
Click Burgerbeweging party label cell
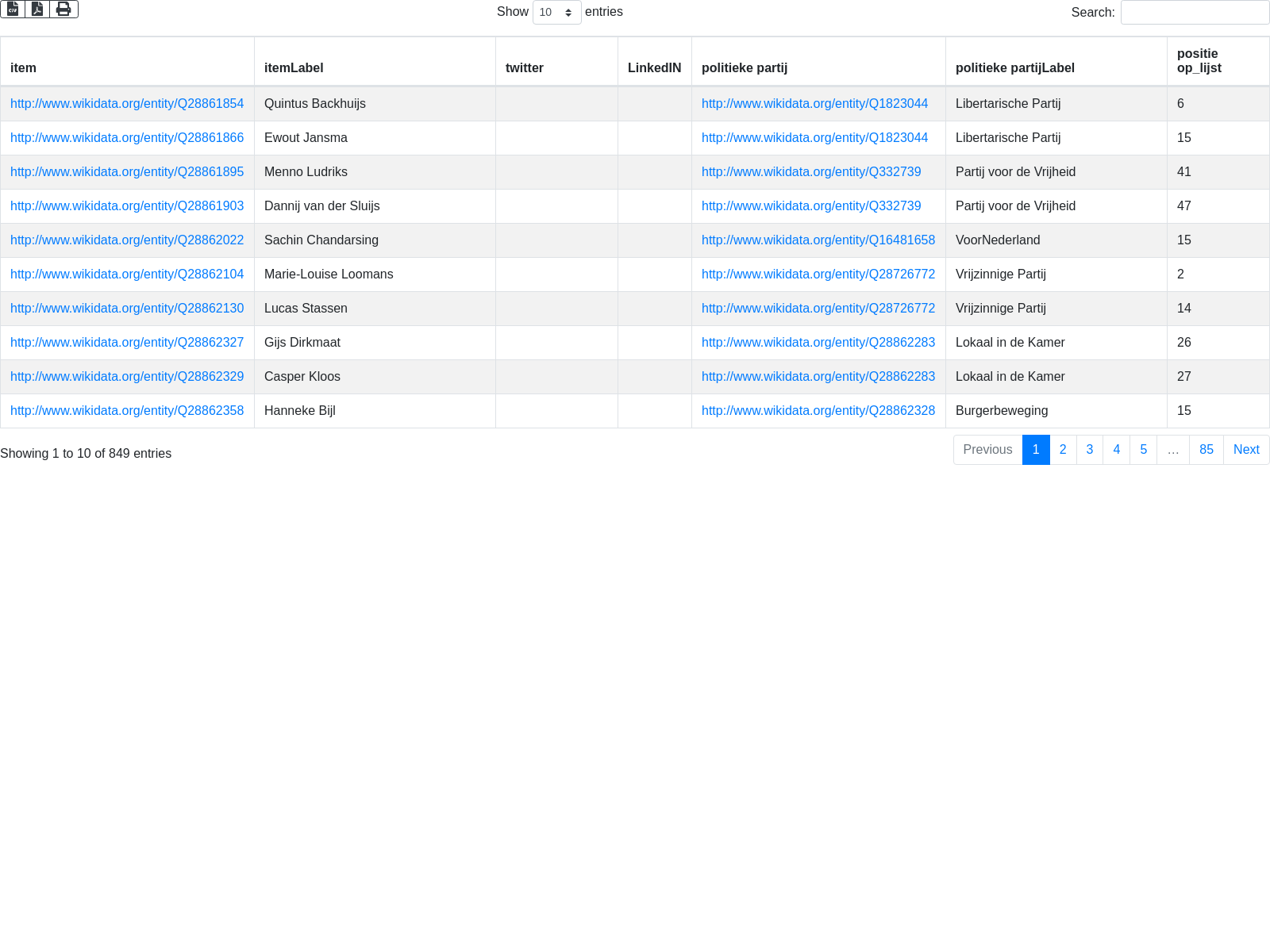[x=1056, y=411]
